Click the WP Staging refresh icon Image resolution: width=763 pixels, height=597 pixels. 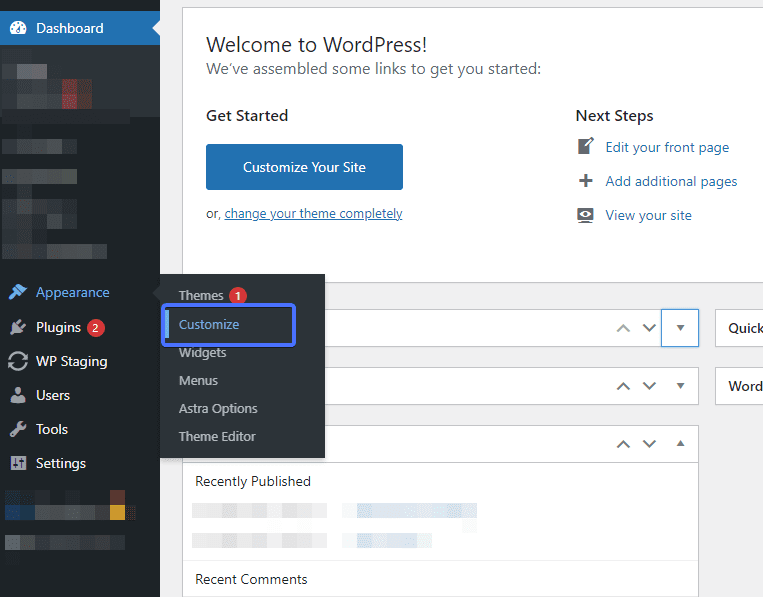[x=18, y=362]
